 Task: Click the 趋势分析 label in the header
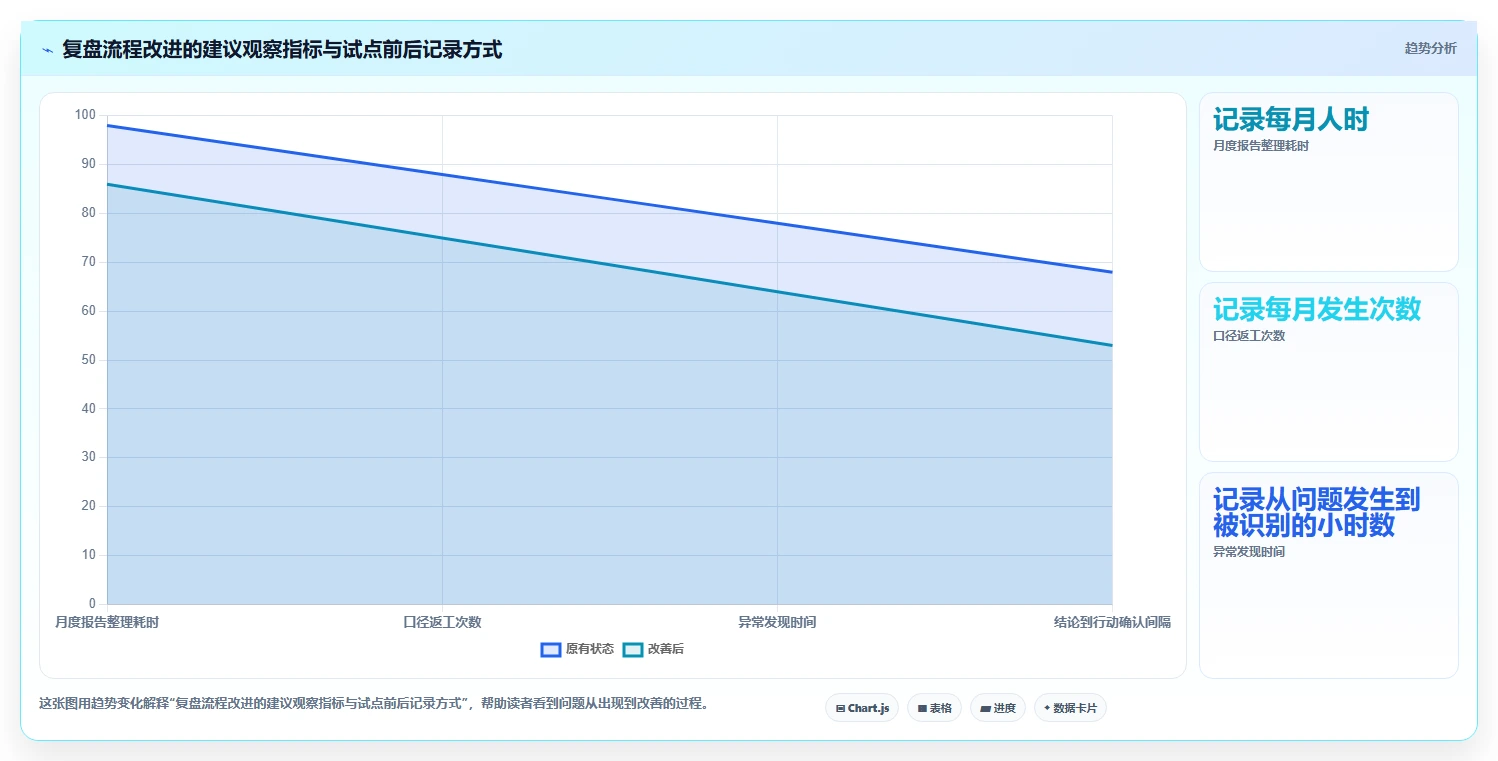pos(1430,48)
